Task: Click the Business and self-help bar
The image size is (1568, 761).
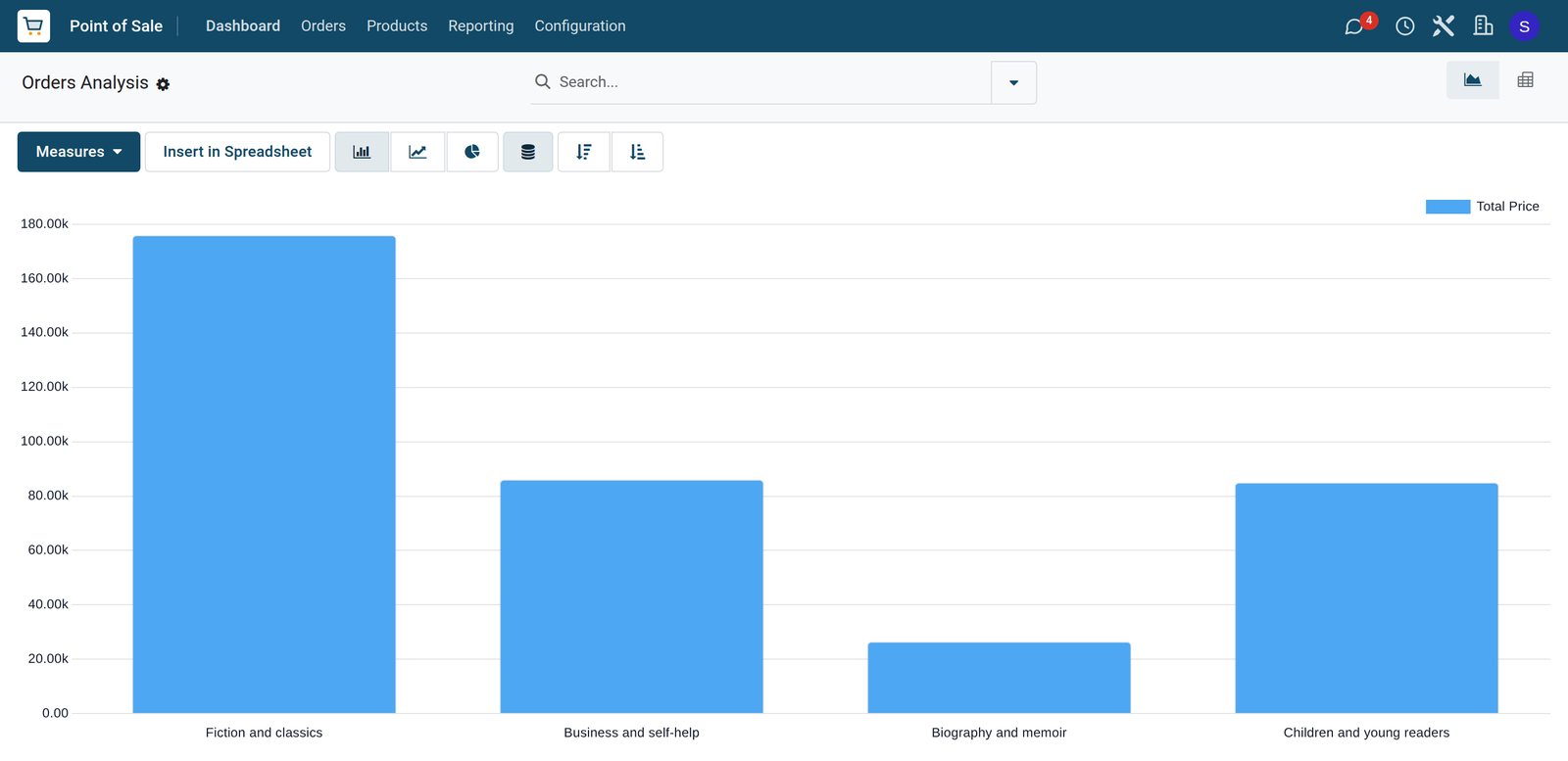Action: point(632,596)
